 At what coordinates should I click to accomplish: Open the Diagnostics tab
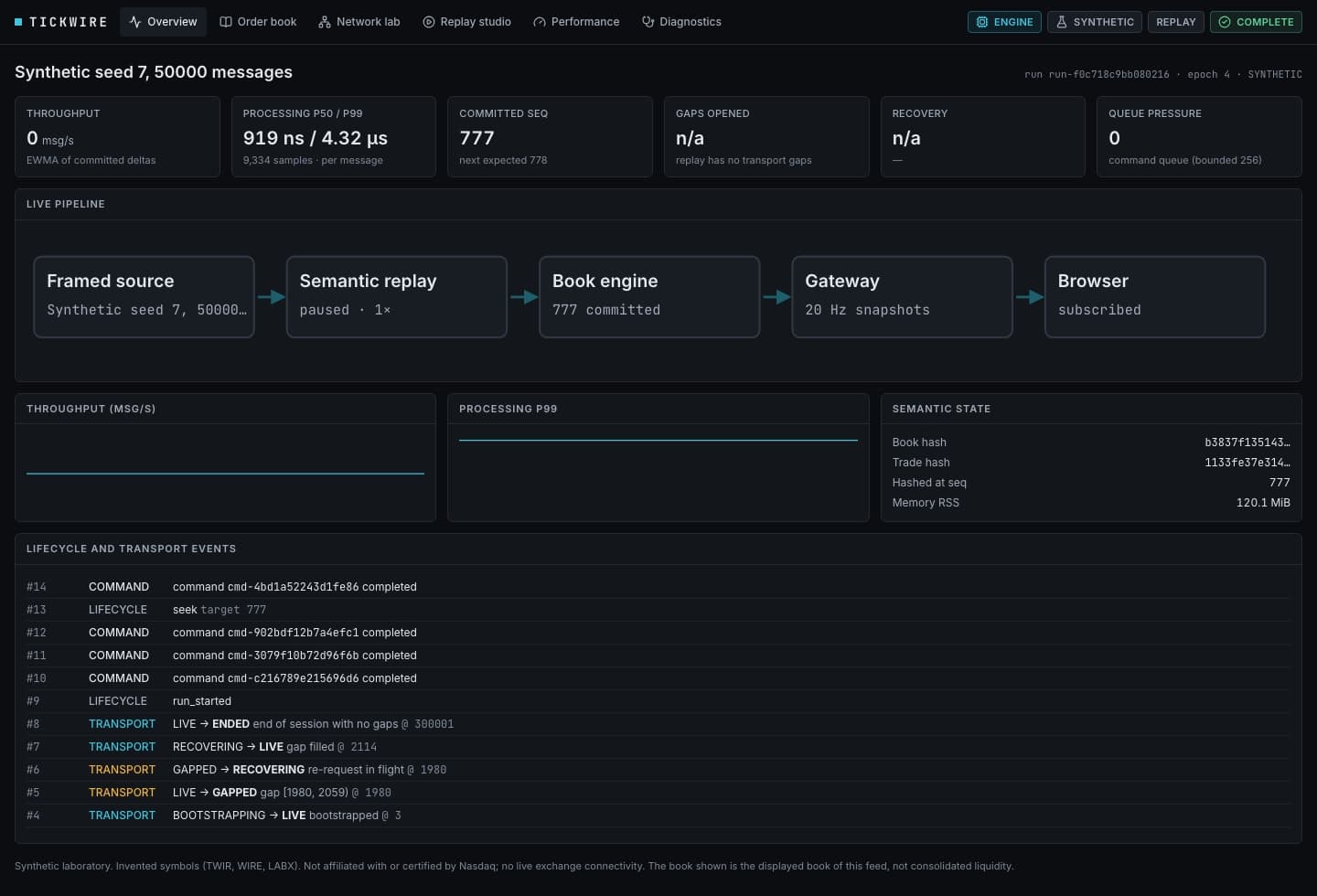click(681, 22)
